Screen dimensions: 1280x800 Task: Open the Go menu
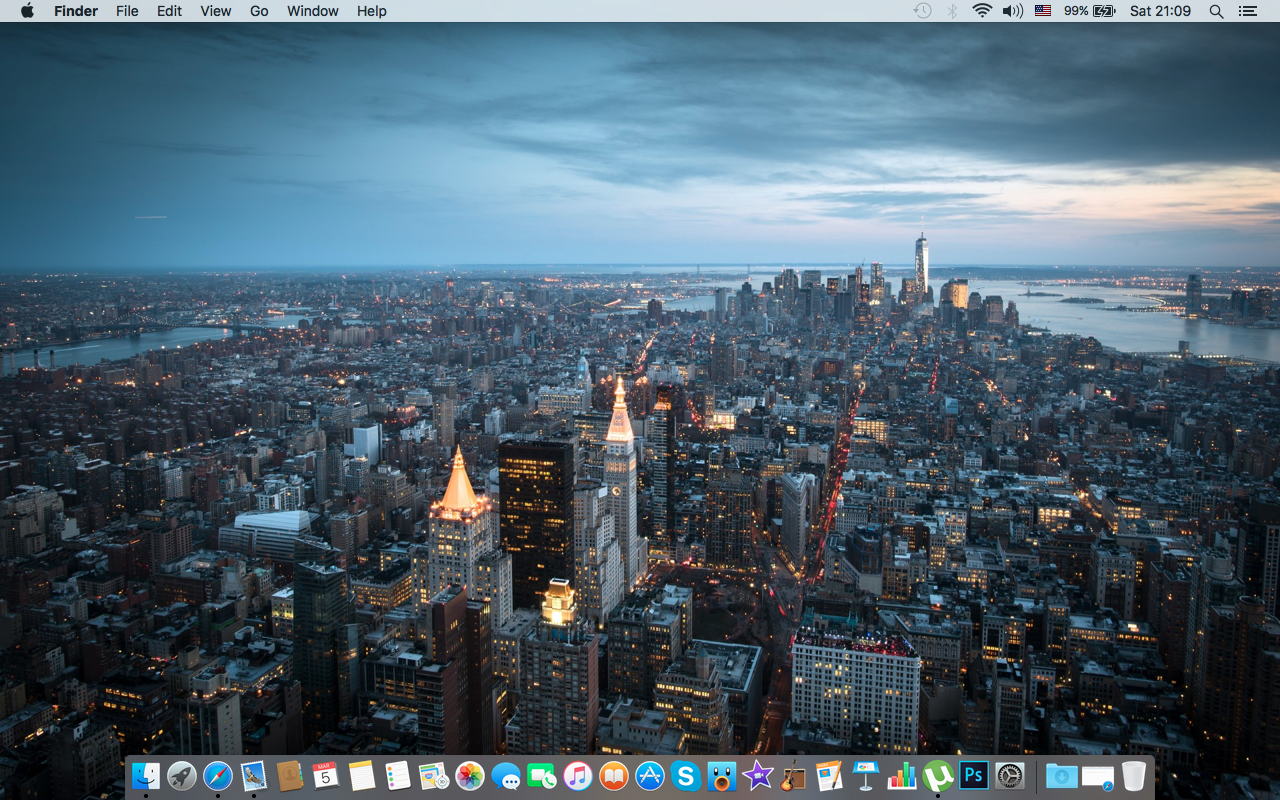pos(259,11)
